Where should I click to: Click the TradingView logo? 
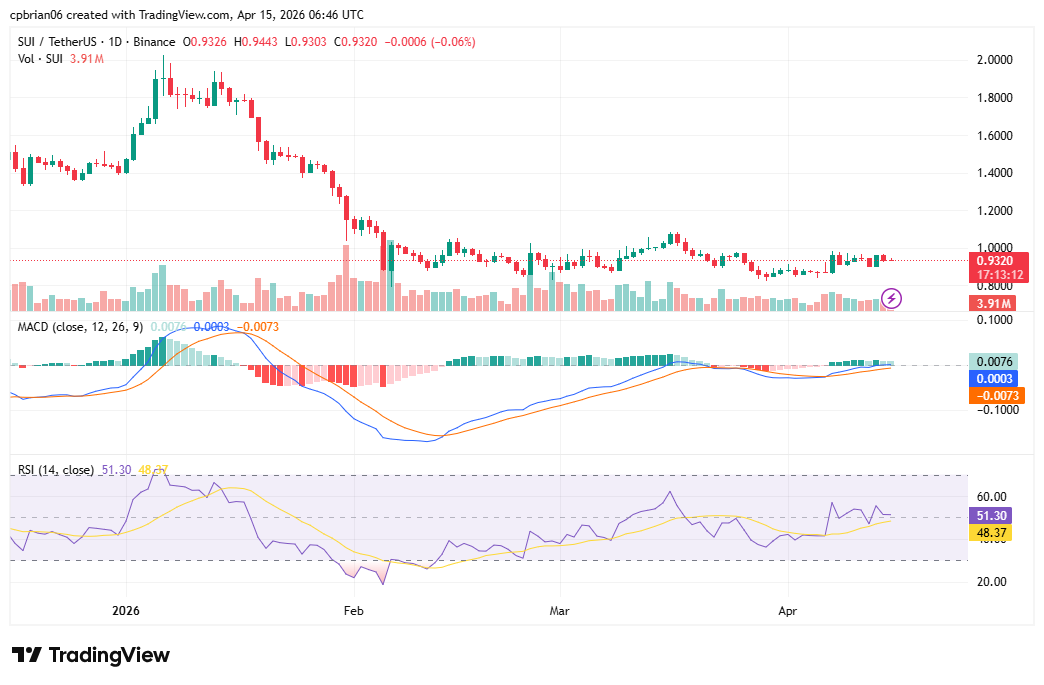pos(88,655)
